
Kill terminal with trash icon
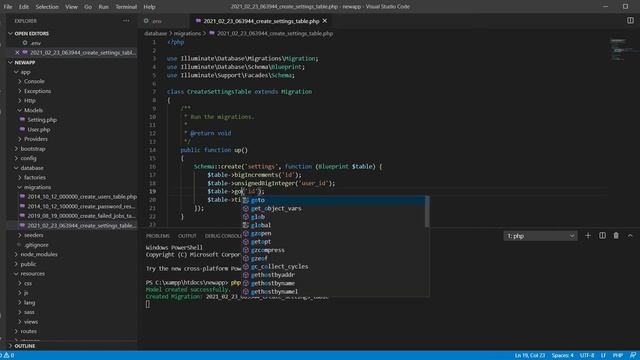point(616,236)
